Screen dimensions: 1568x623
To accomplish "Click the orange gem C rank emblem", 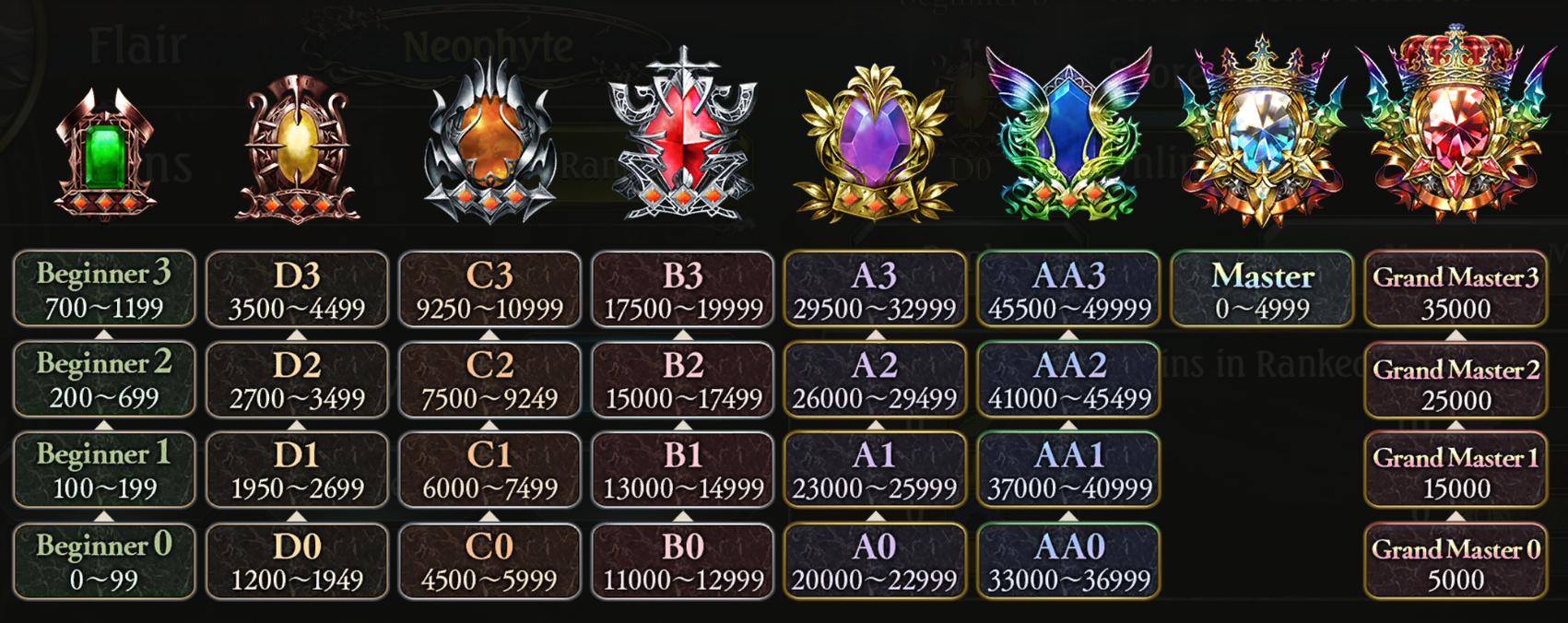I will point(489,141).
